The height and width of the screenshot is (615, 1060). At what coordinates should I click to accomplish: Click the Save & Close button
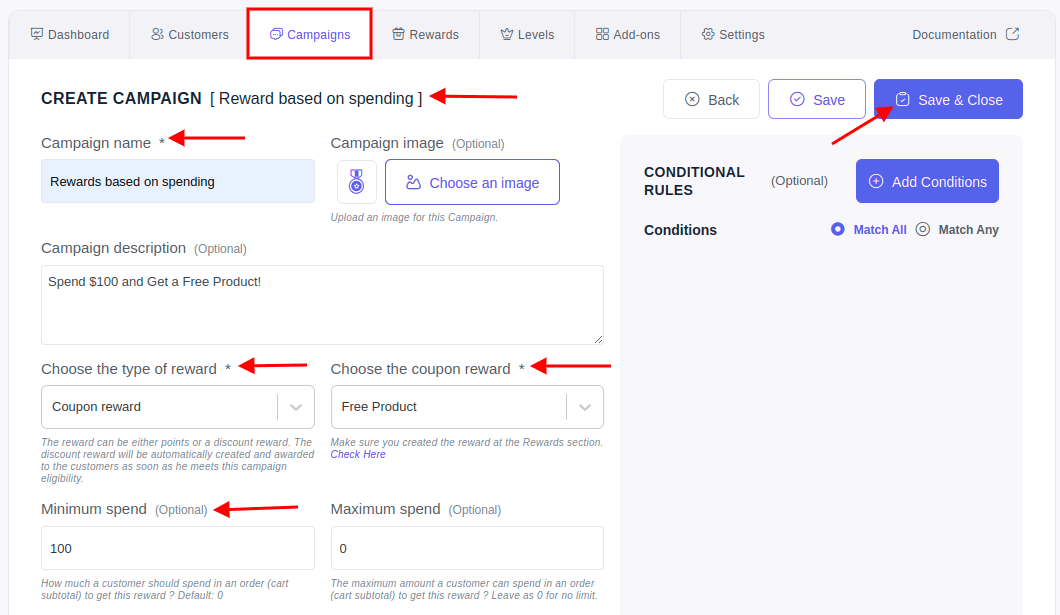(948, 99)
